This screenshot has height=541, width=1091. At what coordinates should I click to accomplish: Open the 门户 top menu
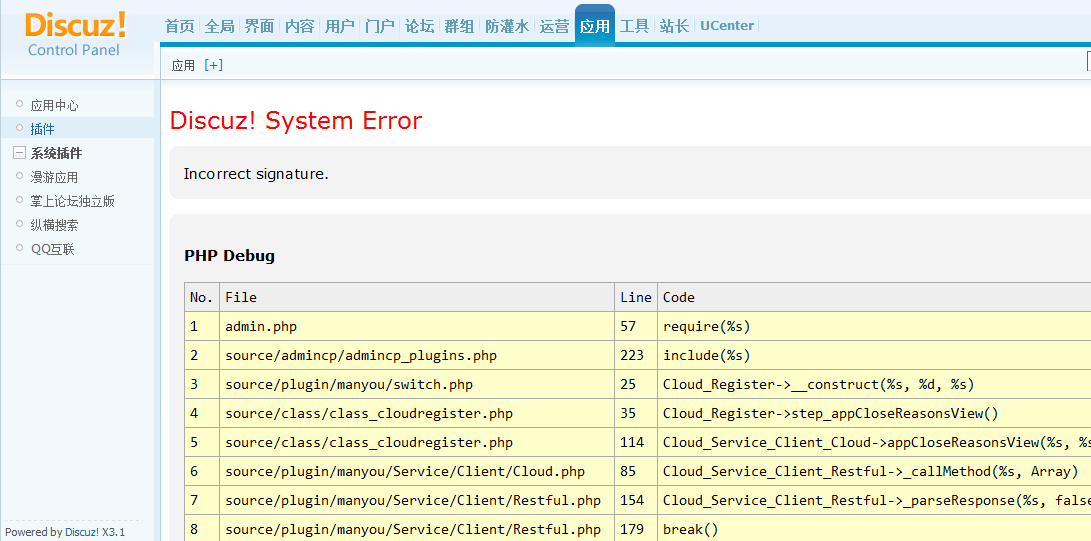coord(380,26)
